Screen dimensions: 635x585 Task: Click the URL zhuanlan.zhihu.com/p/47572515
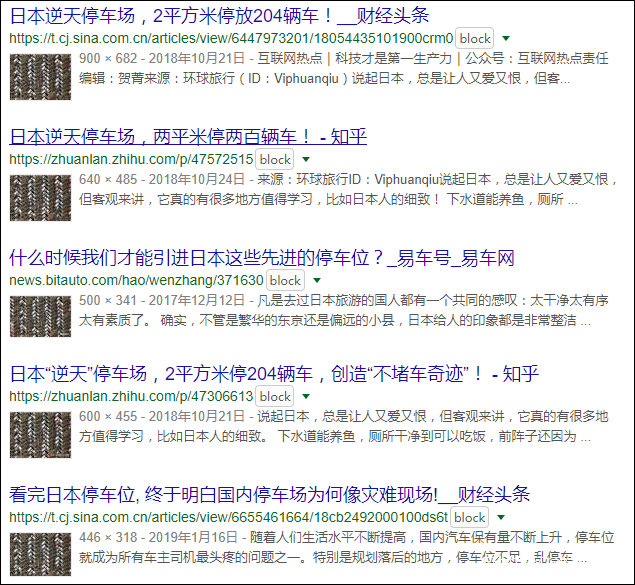(131, 160)
